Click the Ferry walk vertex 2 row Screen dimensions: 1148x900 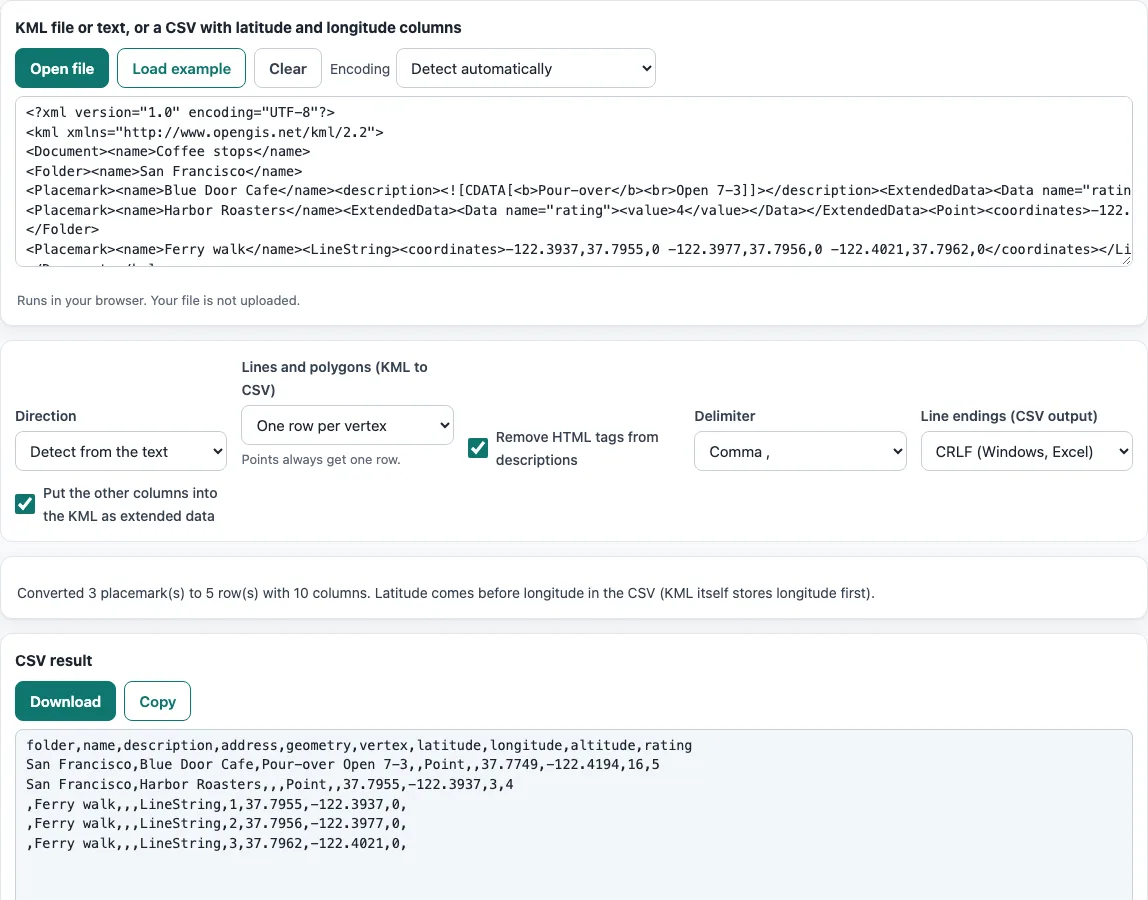click(x=217, y=823)
